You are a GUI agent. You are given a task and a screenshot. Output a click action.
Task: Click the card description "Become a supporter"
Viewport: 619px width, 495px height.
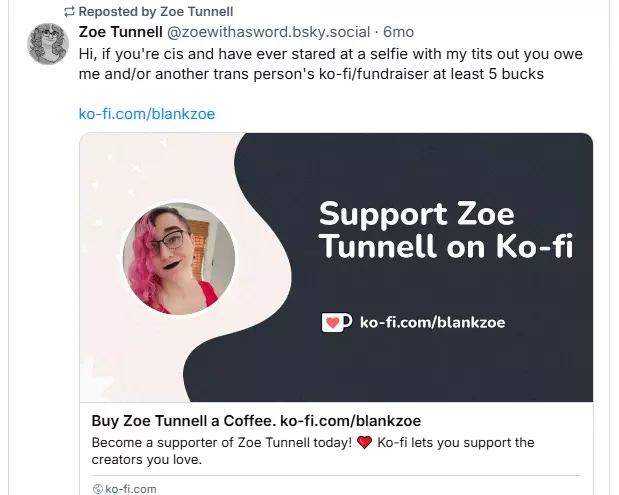pos(220,442)
